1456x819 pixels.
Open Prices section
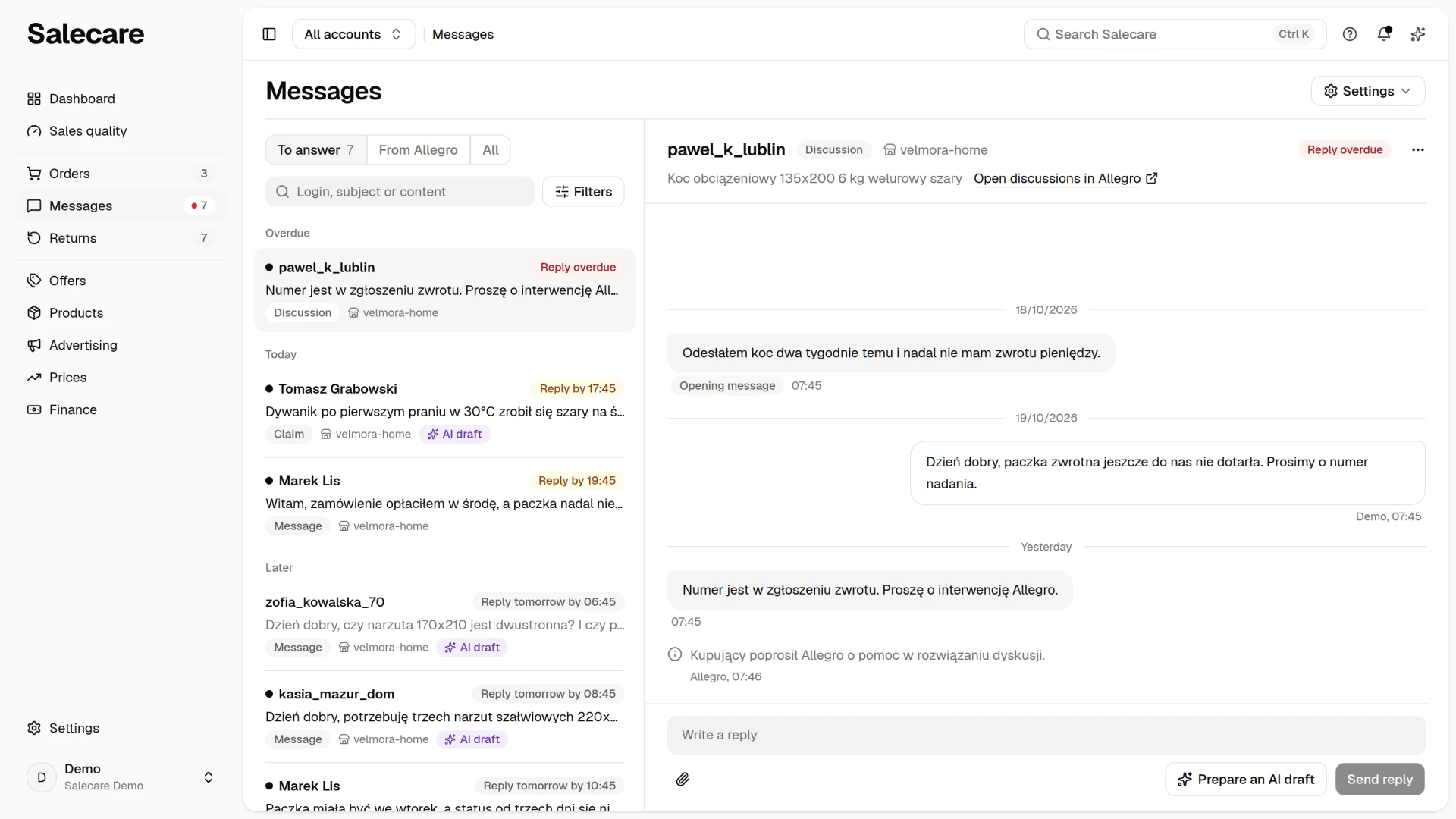(121, 378)
